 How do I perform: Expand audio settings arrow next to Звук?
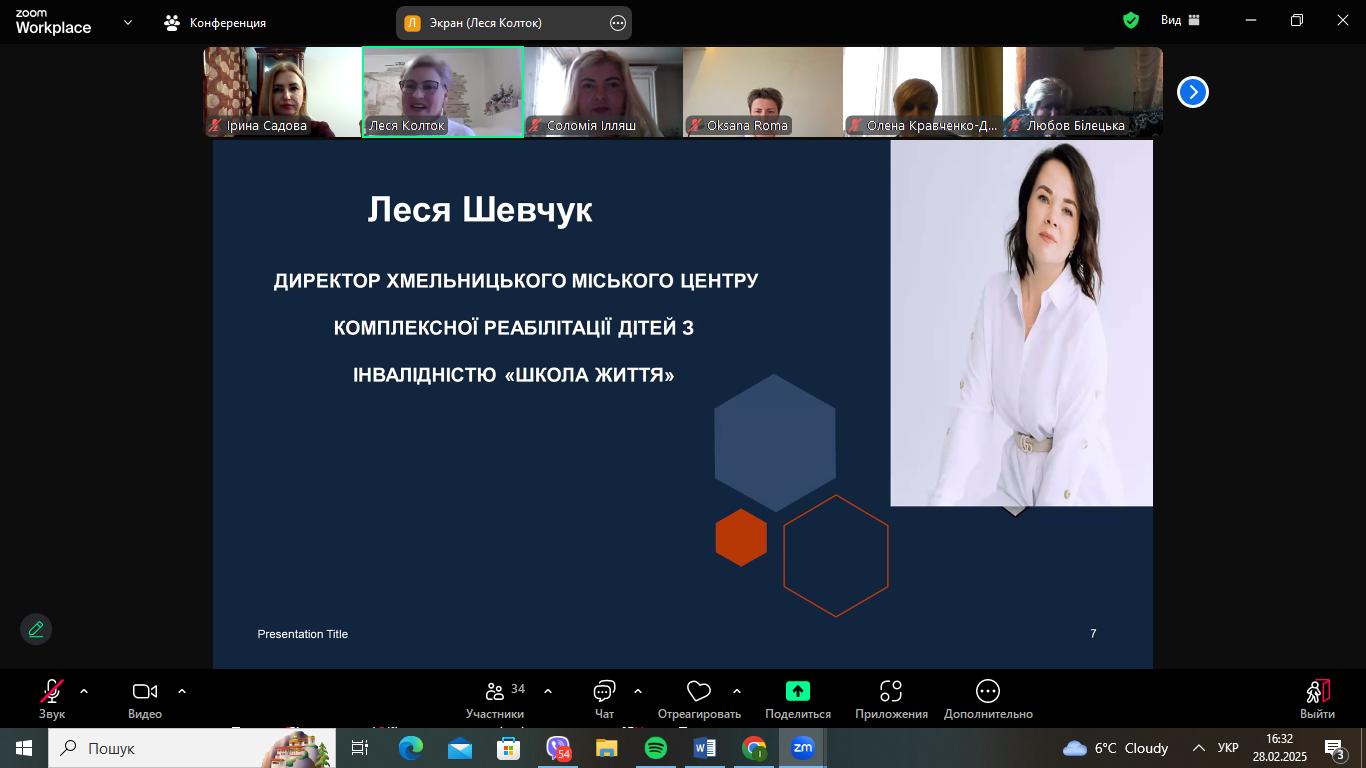[x=84, y=691]
